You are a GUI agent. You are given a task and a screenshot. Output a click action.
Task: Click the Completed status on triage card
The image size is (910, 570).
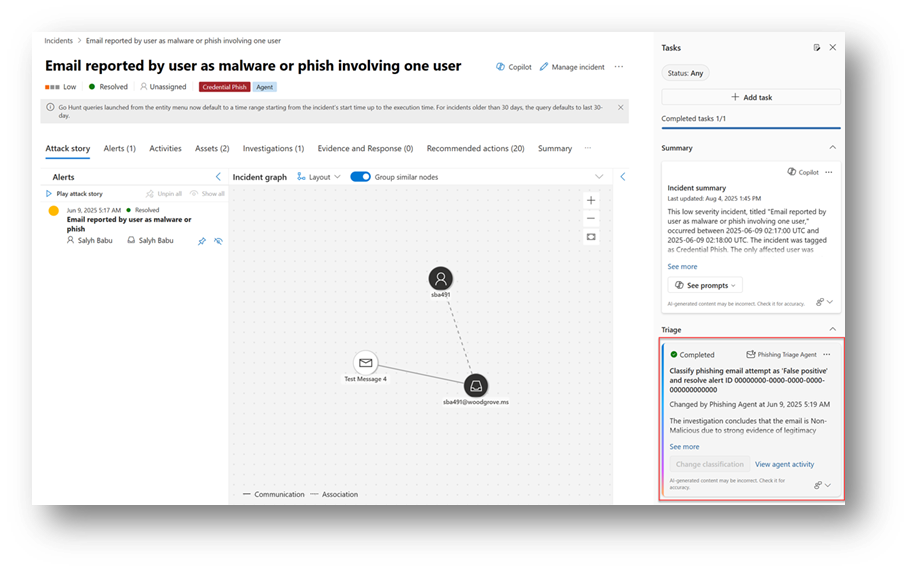(692, 355)
